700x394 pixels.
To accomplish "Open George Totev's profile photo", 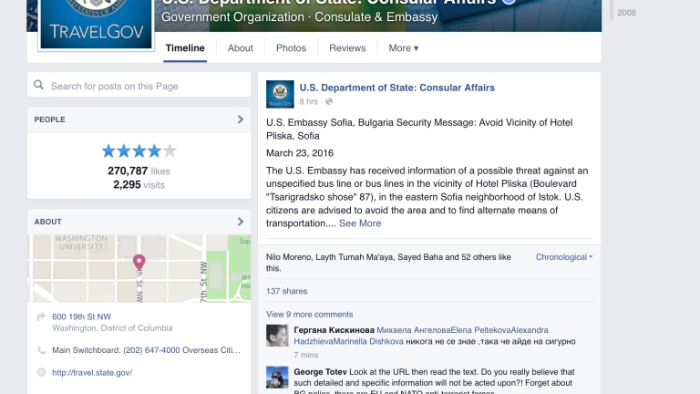I will click(277, 377).
